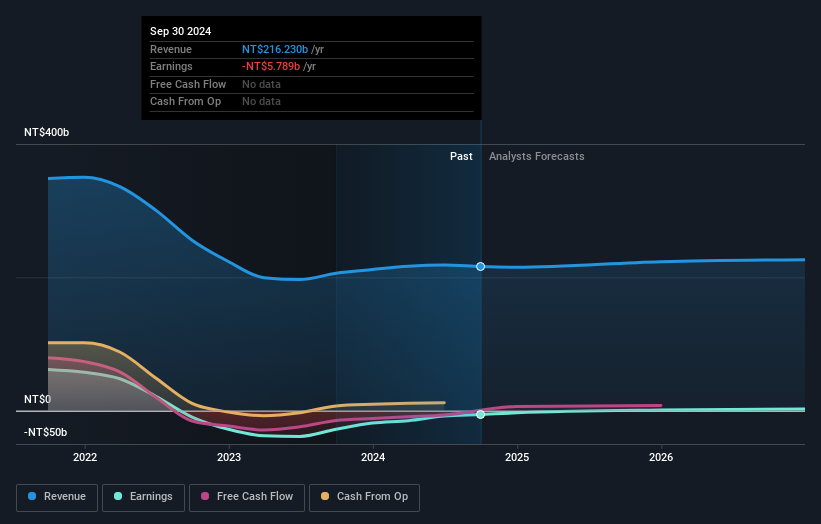Viewport: 821px width, 524px height.
Task: Click the teal Earnings legend dot
Action: coord(118,496)
